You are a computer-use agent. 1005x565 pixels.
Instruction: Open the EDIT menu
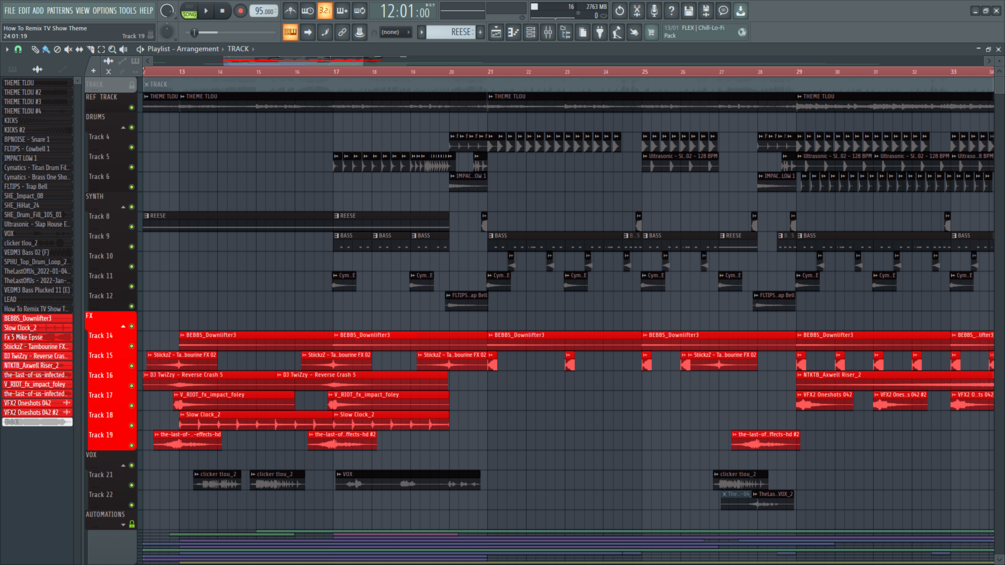click(x=24, y=11)
